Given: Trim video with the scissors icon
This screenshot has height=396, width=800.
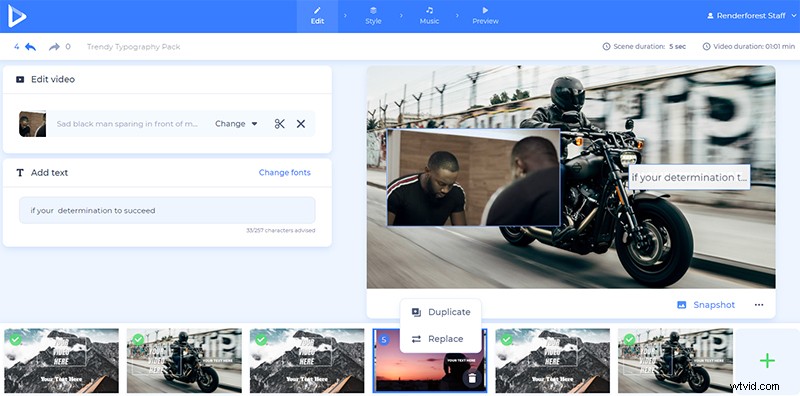Looking at the screenshot, I should tap(280, 124).
